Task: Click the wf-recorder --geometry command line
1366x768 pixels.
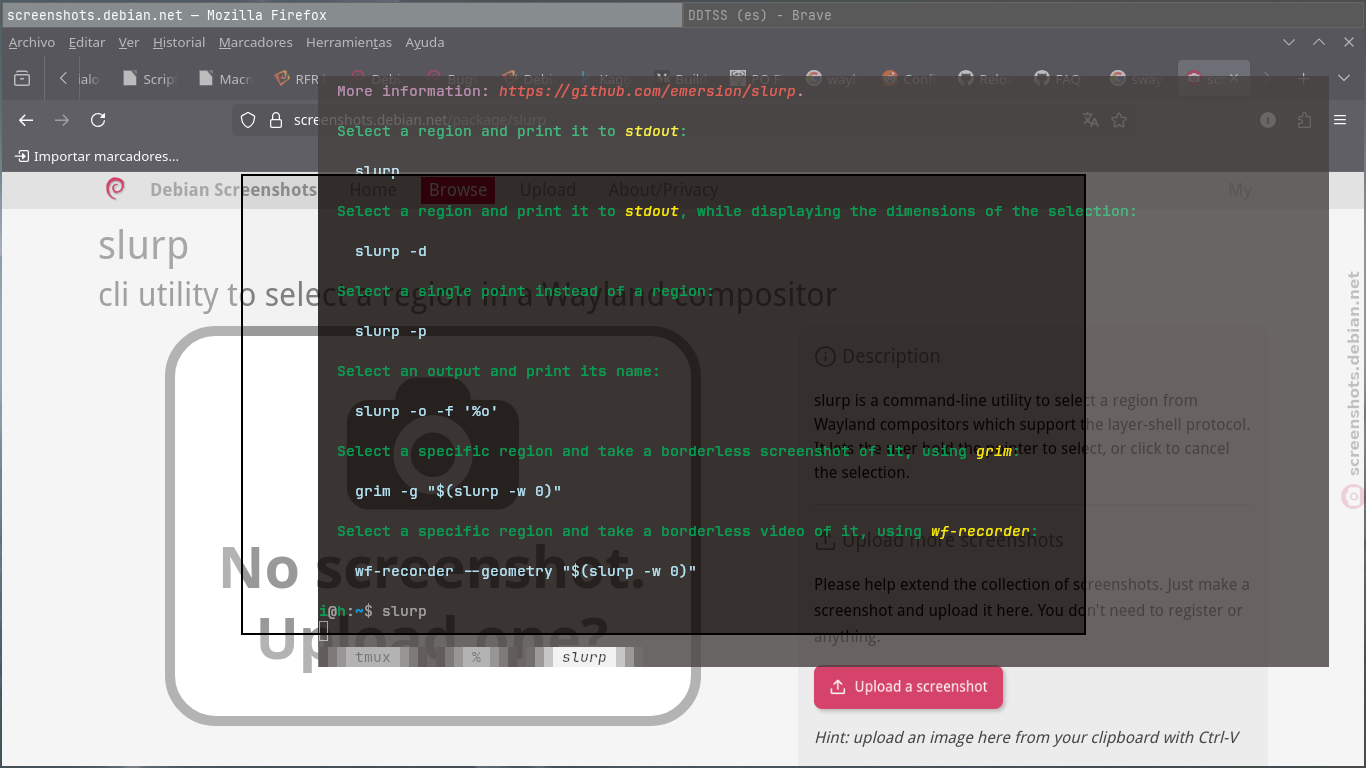Action: [525, 571]
